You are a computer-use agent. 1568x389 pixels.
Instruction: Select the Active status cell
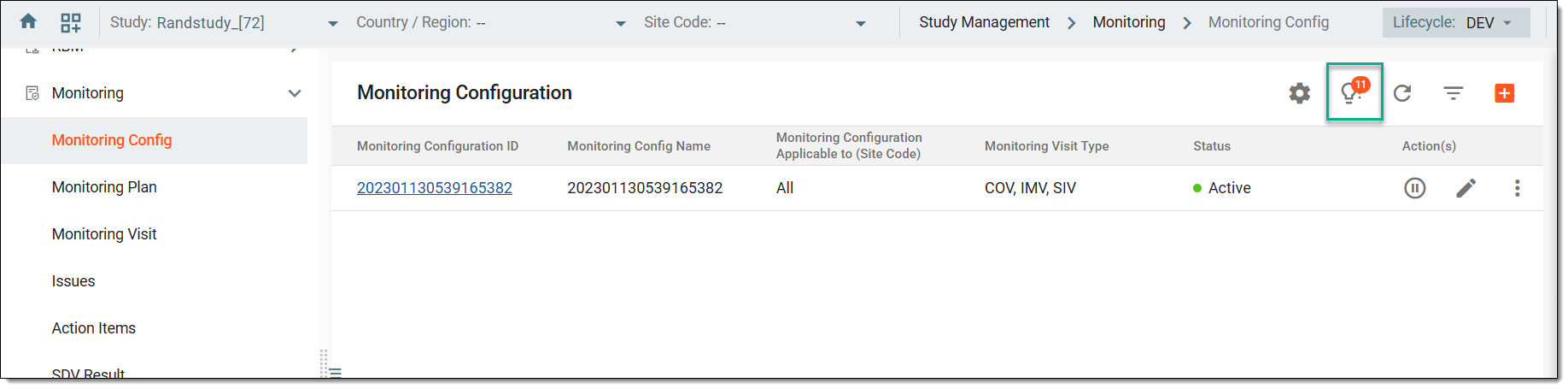tap(1222, 188)
